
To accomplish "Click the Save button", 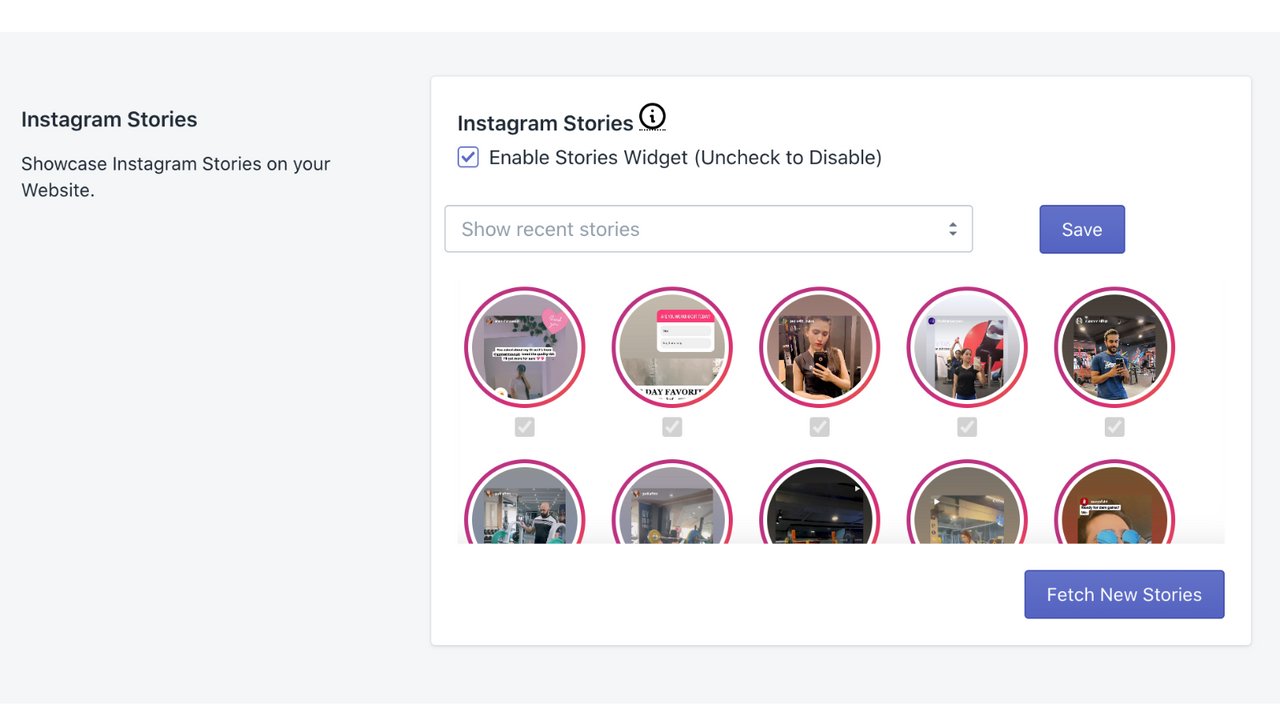I will 1082,229.
